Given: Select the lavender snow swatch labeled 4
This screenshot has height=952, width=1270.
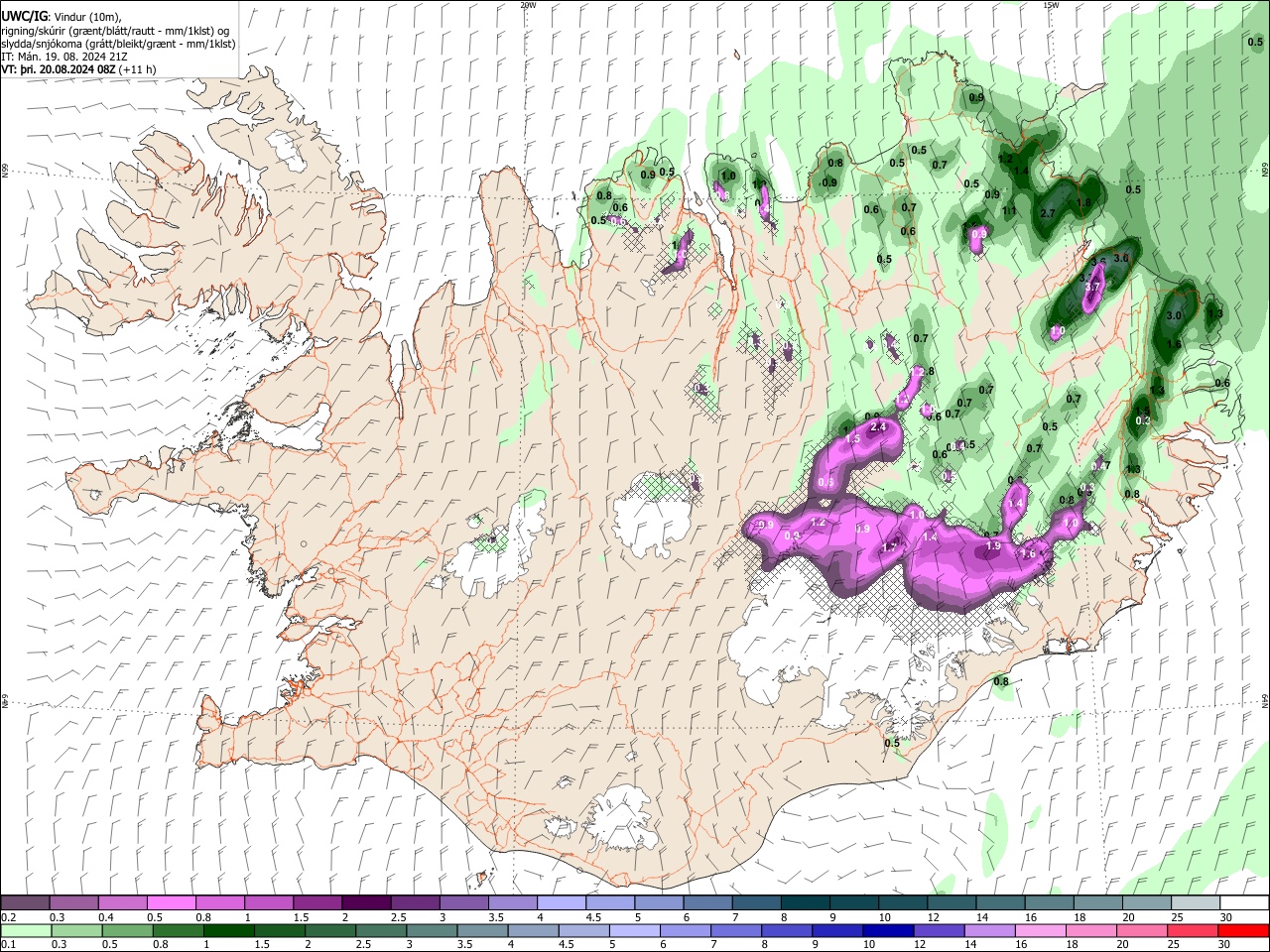Looking at the screenshot, I should pos(560,903).
